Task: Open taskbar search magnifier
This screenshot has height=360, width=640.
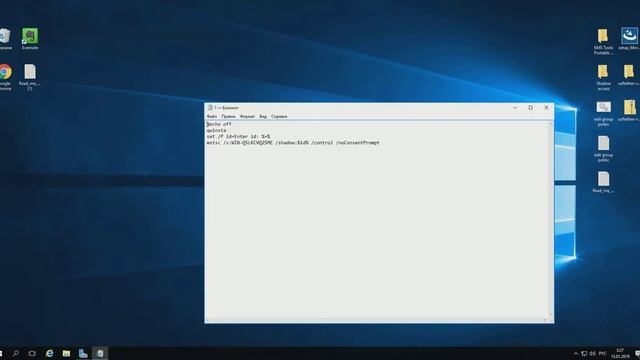Action: point(16,353)
